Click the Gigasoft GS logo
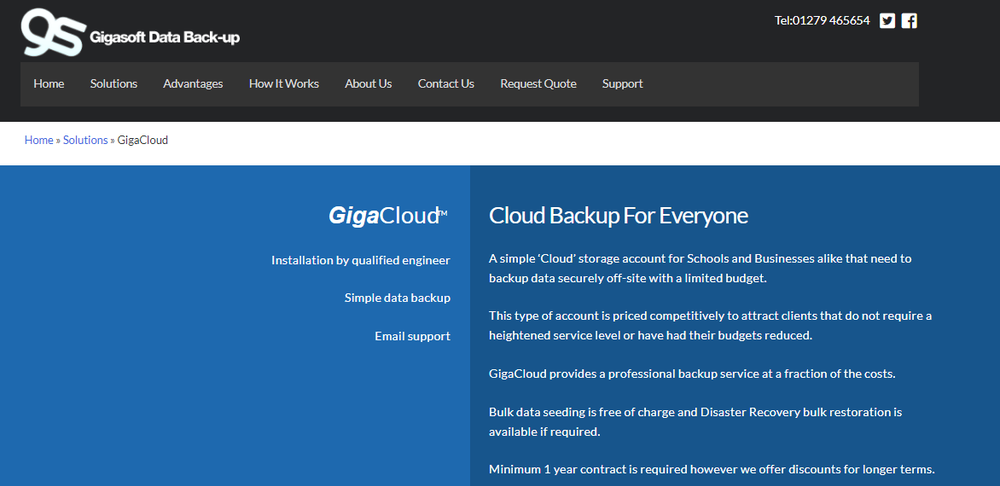 [54, 32]
